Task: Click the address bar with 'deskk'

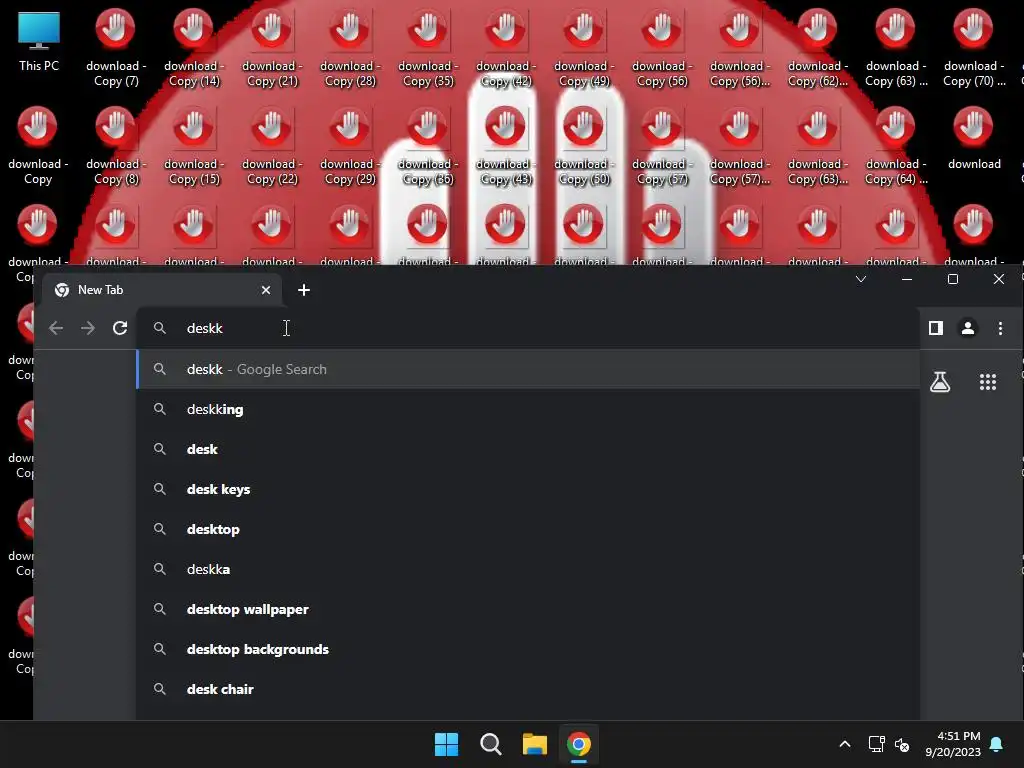Action: tap(528, 328)
